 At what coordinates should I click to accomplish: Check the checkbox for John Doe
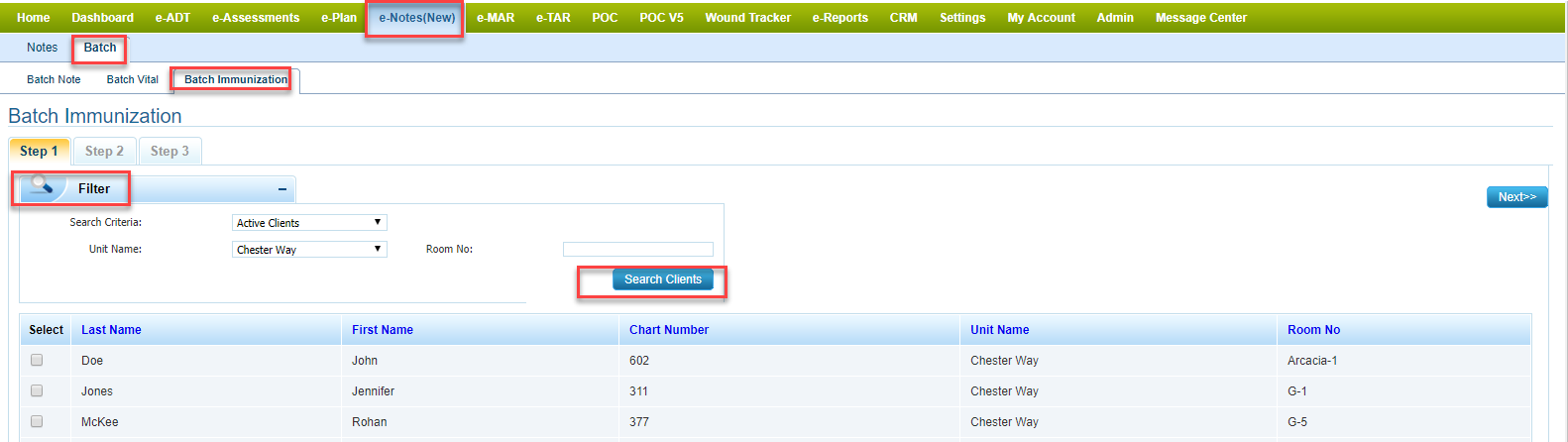[37, 360]
